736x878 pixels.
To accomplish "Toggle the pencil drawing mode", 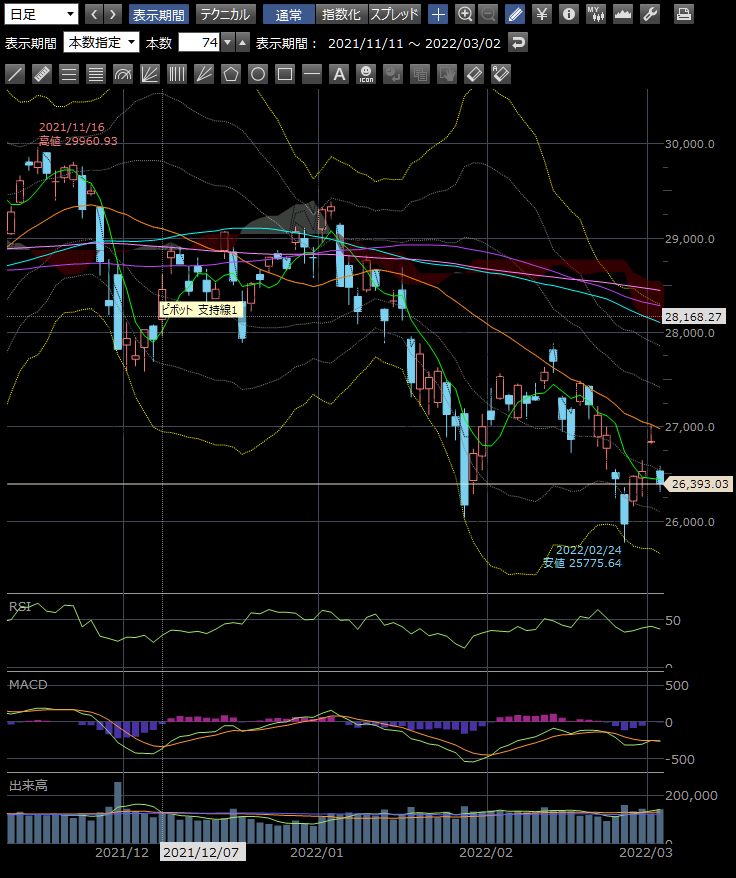I will 515,14.
